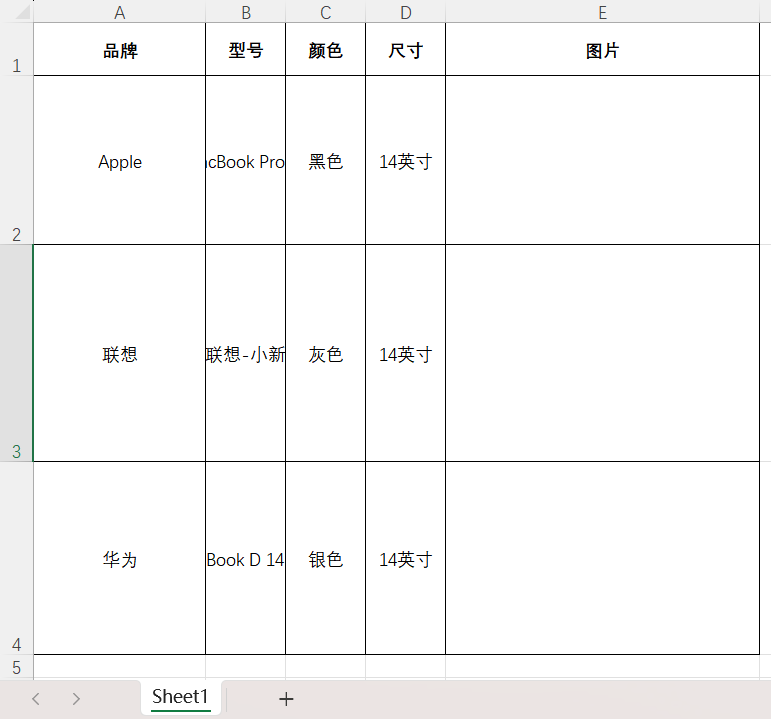Select the 灰色 cell
This screenshot has width=771, height=719.
pos(326,353)
